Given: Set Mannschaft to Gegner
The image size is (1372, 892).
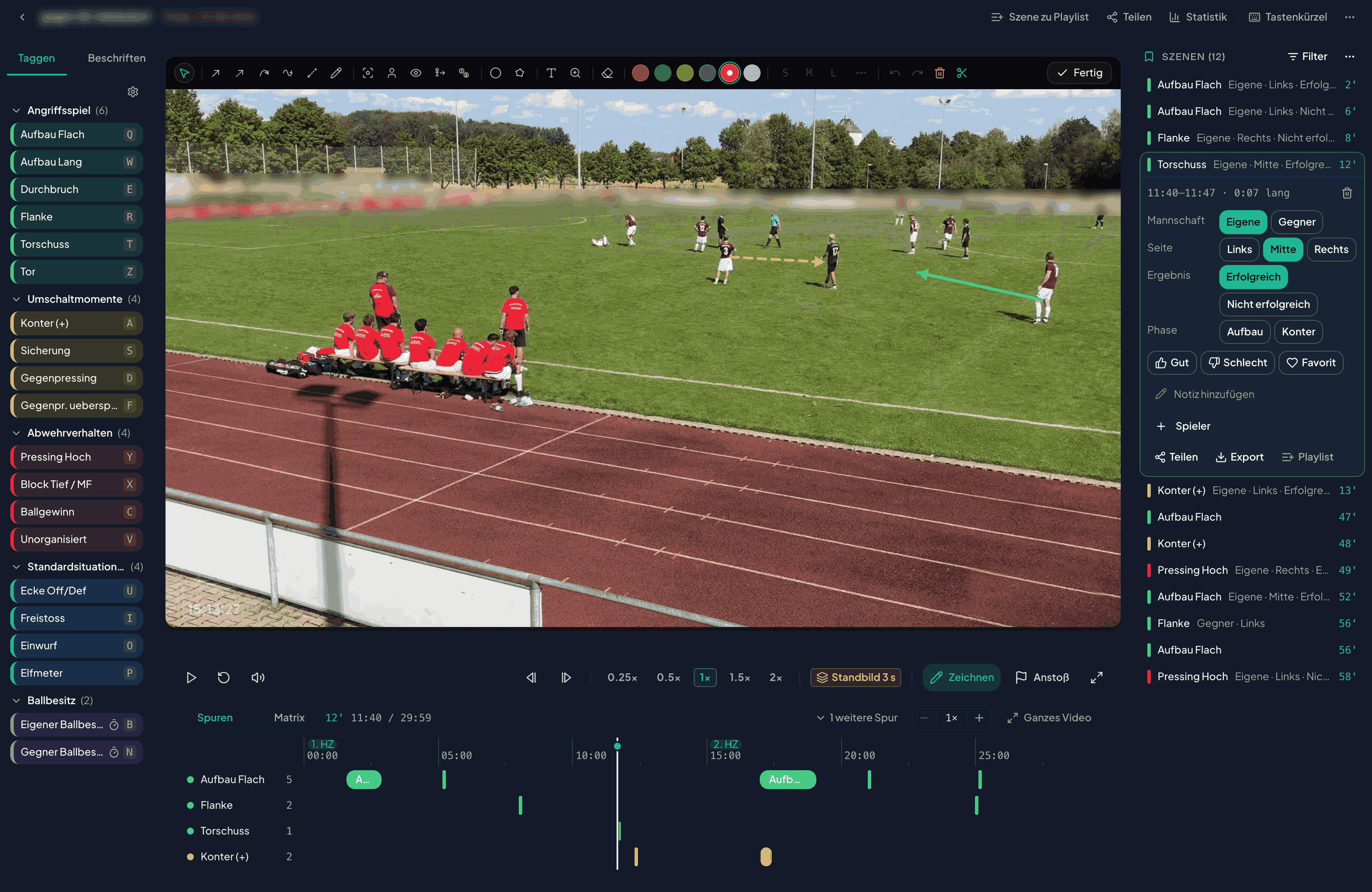Looking at the screenshot, I should point(1297,222).
